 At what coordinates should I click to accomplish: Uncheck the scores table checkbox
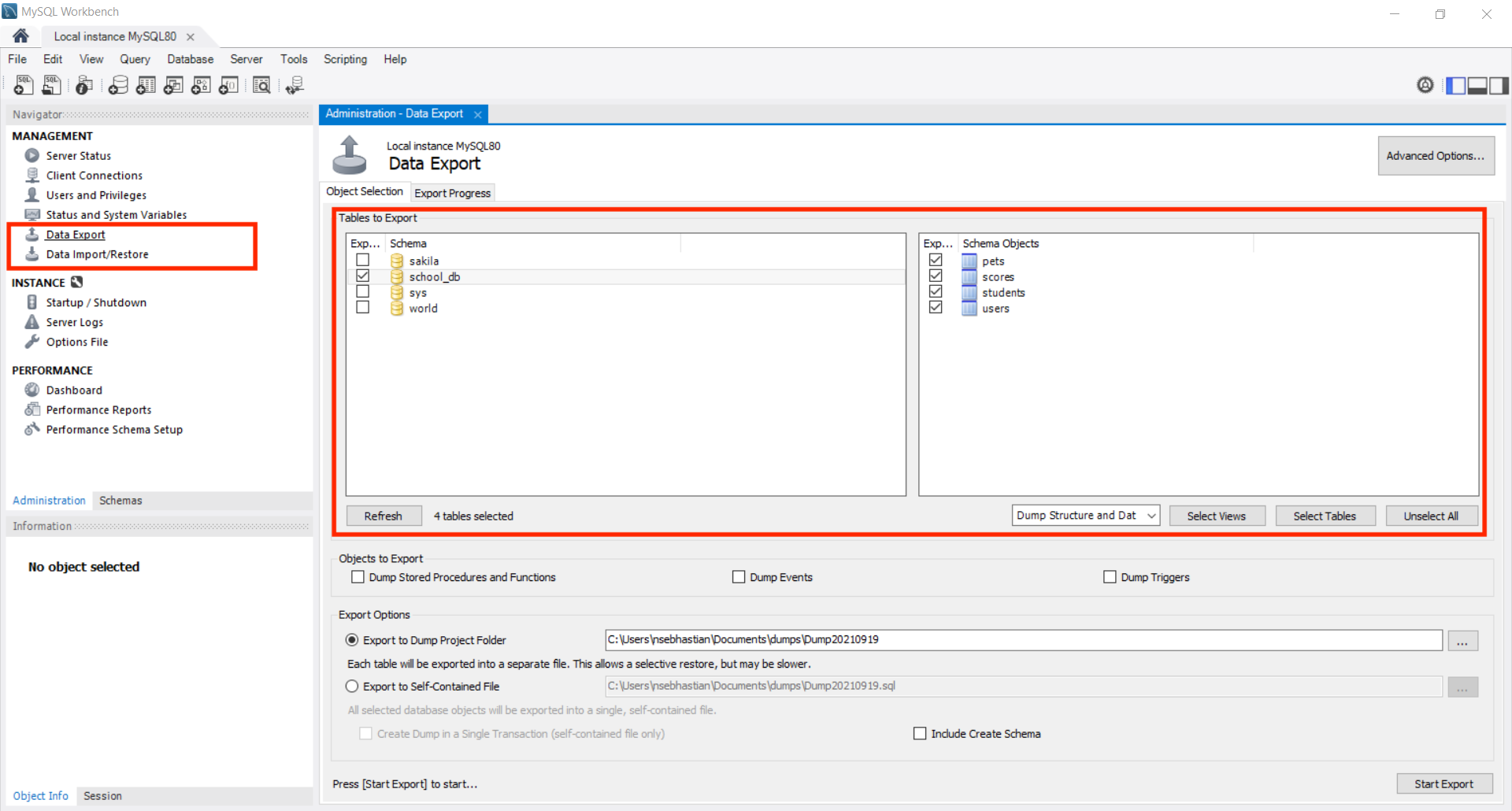936,276
